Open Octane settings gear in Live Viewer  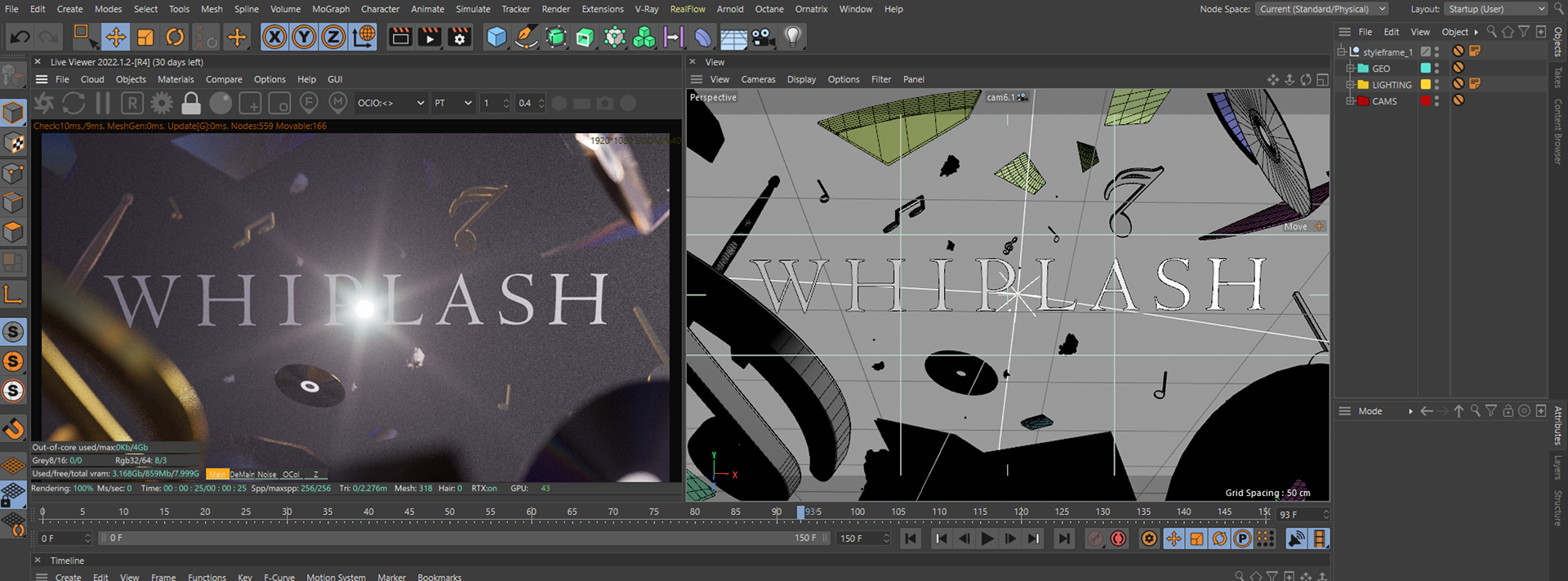[x=162, y=104]
